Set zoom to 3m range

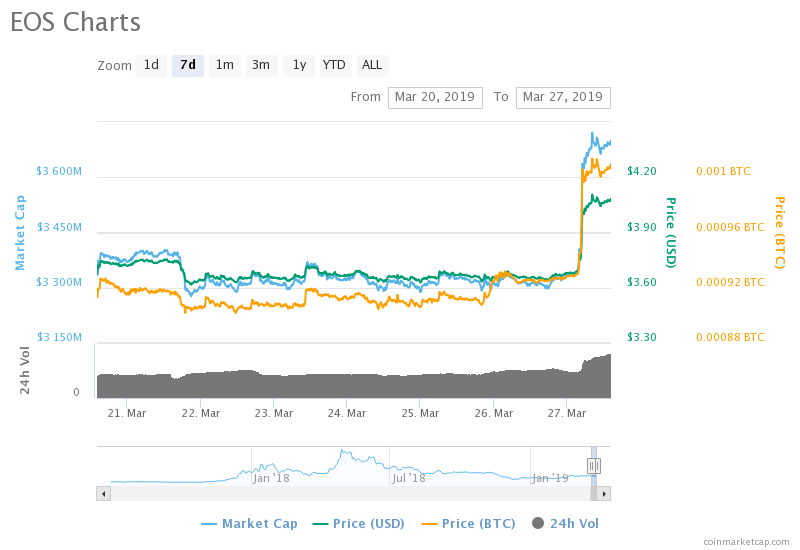pyautogui.click(x=261, y=65)
